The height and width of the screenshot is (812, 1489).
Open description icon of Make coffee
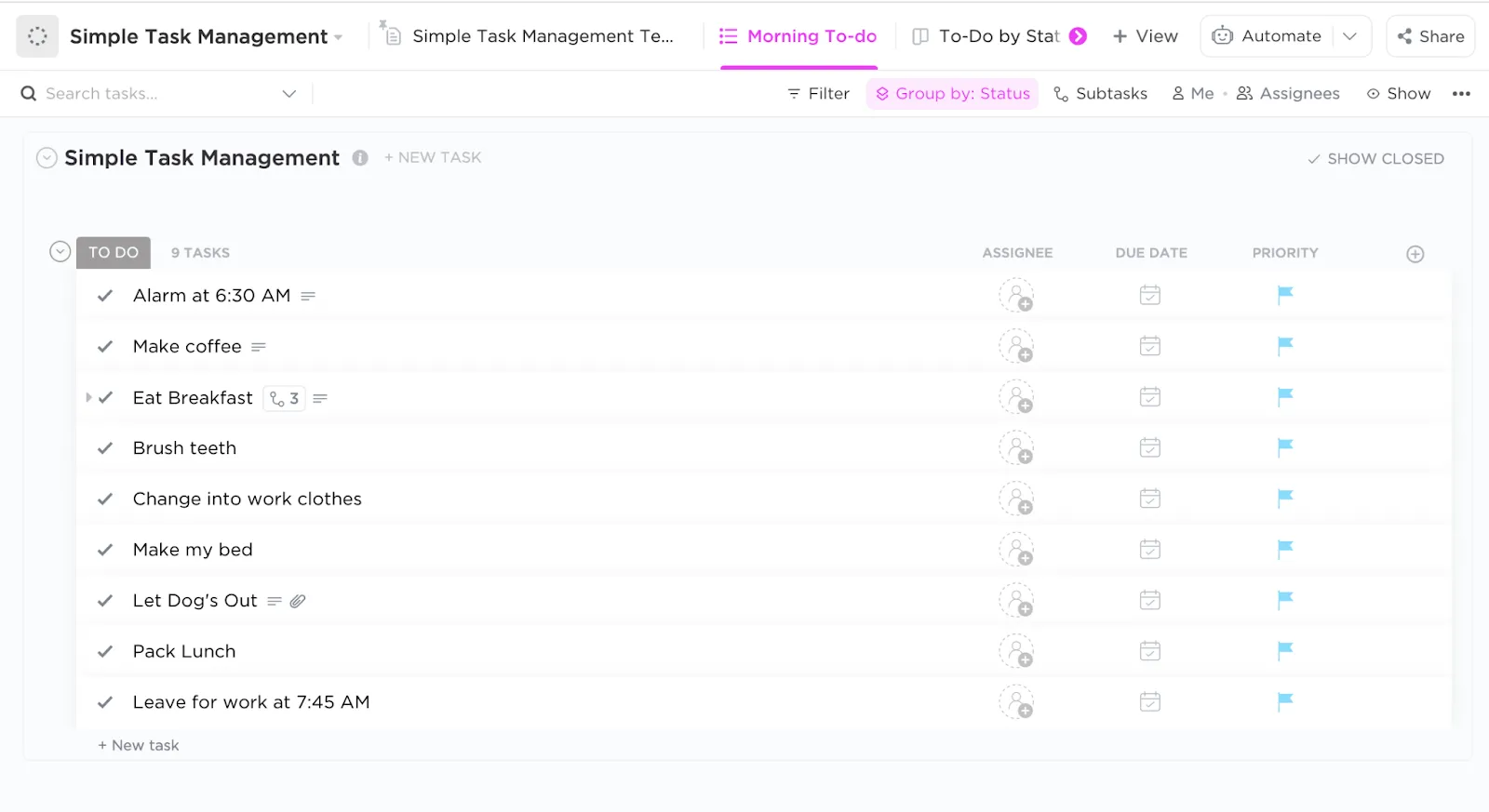[x=259, y=347]
